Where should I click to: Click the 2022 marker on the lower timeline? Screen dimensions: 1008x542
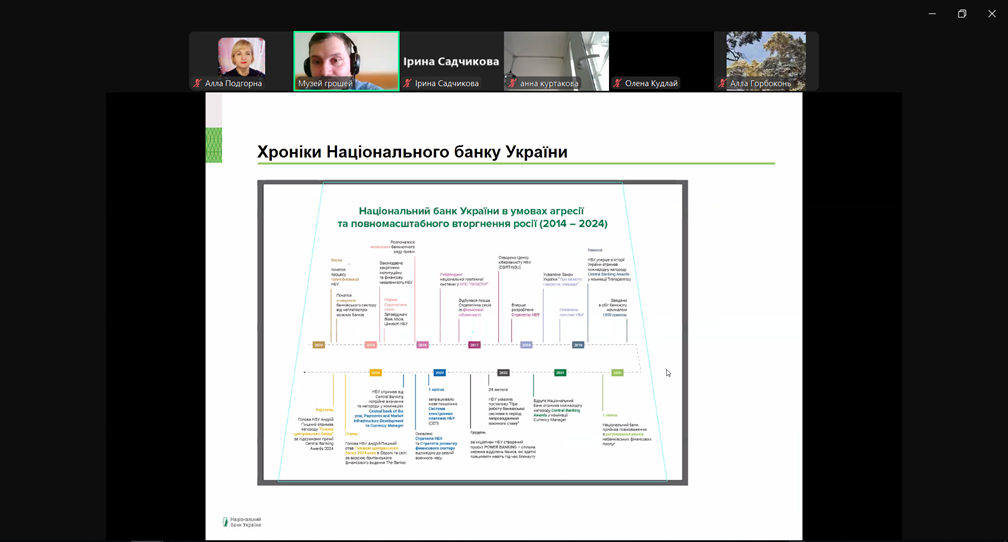tap(503, 372)
